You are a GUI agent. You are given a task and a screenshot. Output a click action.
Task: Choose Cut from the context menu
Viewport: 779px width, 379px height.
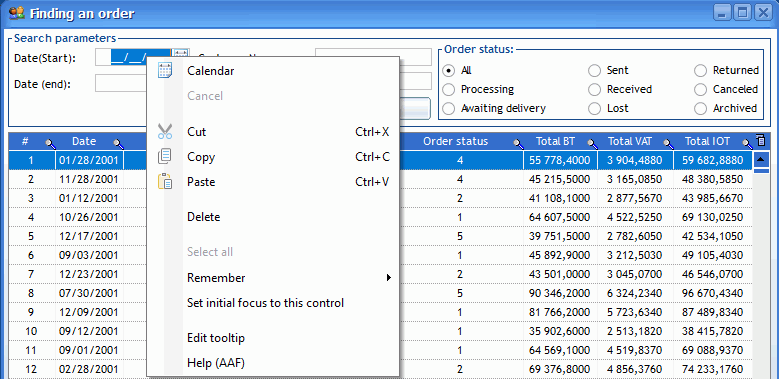tap(273, 132)
